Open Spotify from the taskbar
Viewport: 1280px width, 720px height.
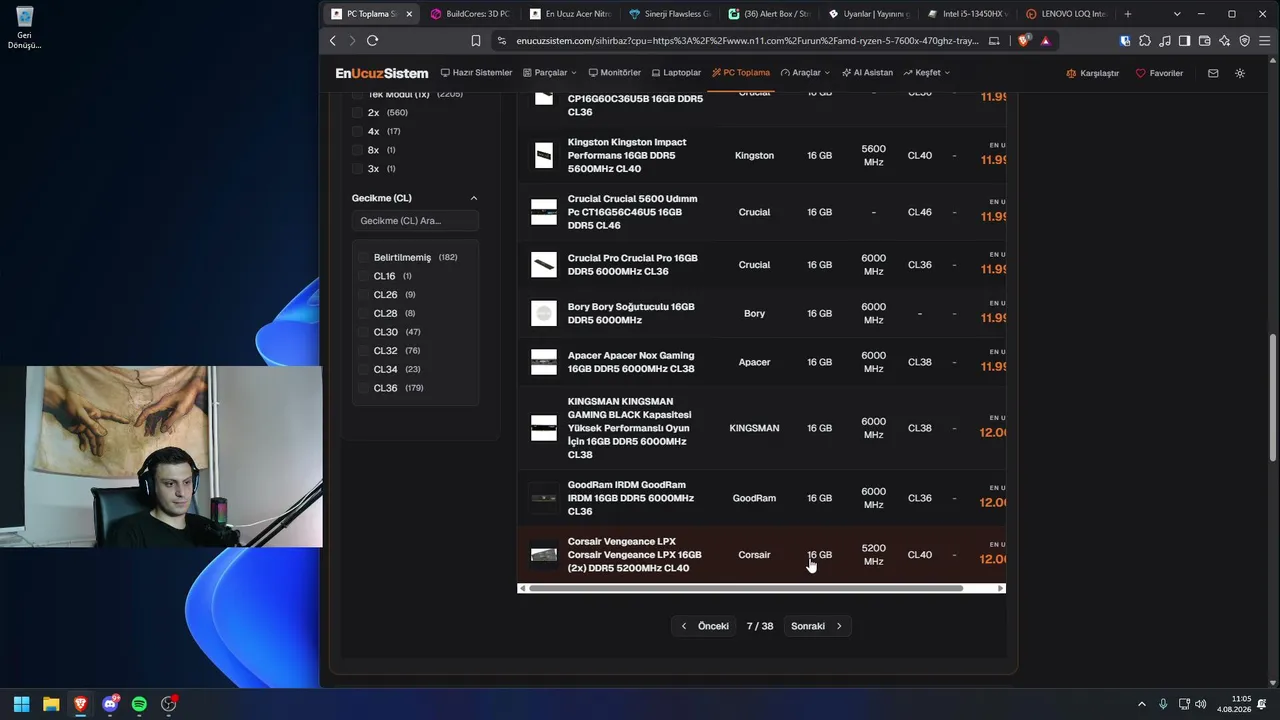click(139, 704)
